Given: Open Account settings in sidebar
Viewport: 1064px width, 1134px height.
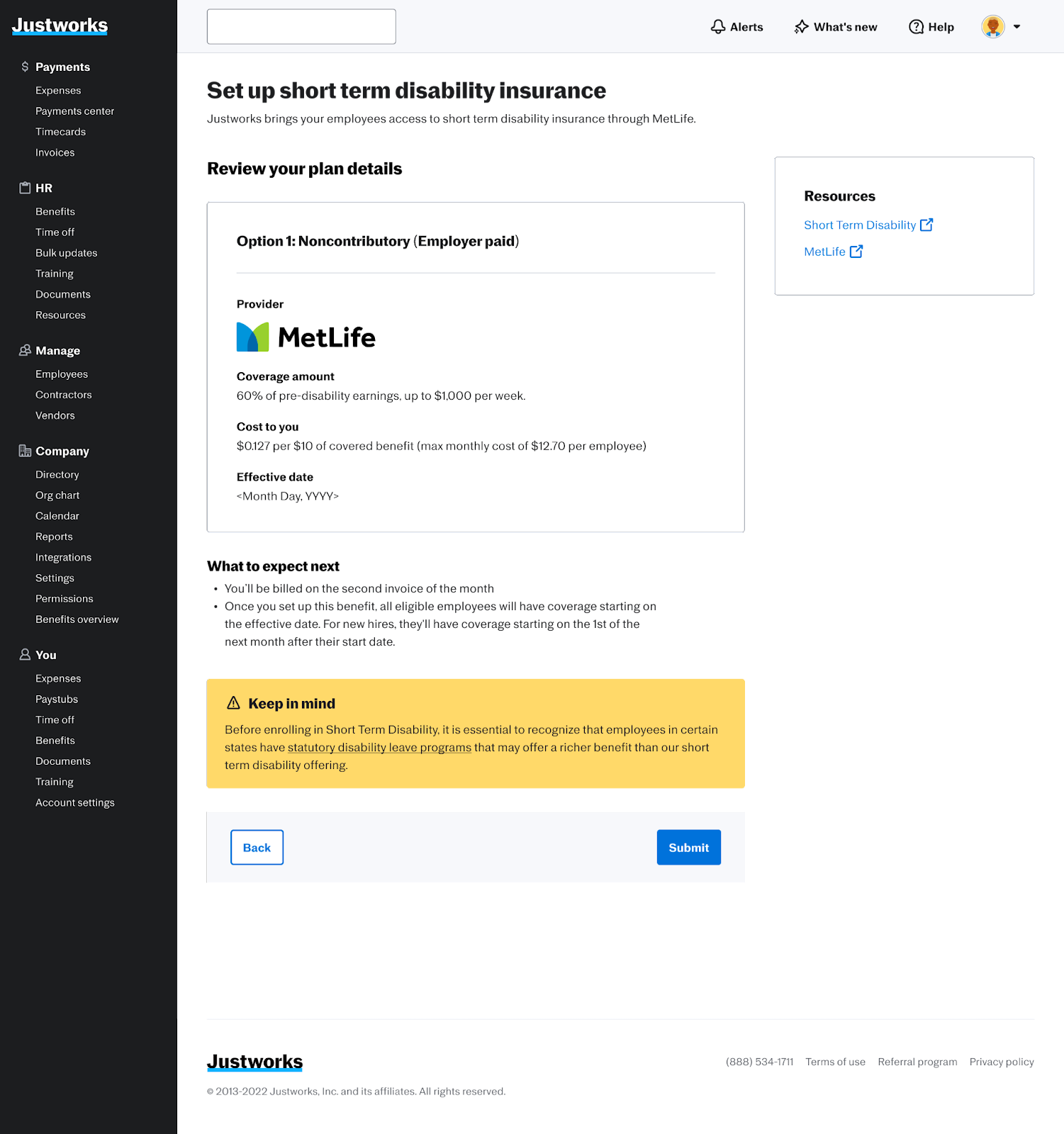Looking at the screenshot, I should coord(75,802).
